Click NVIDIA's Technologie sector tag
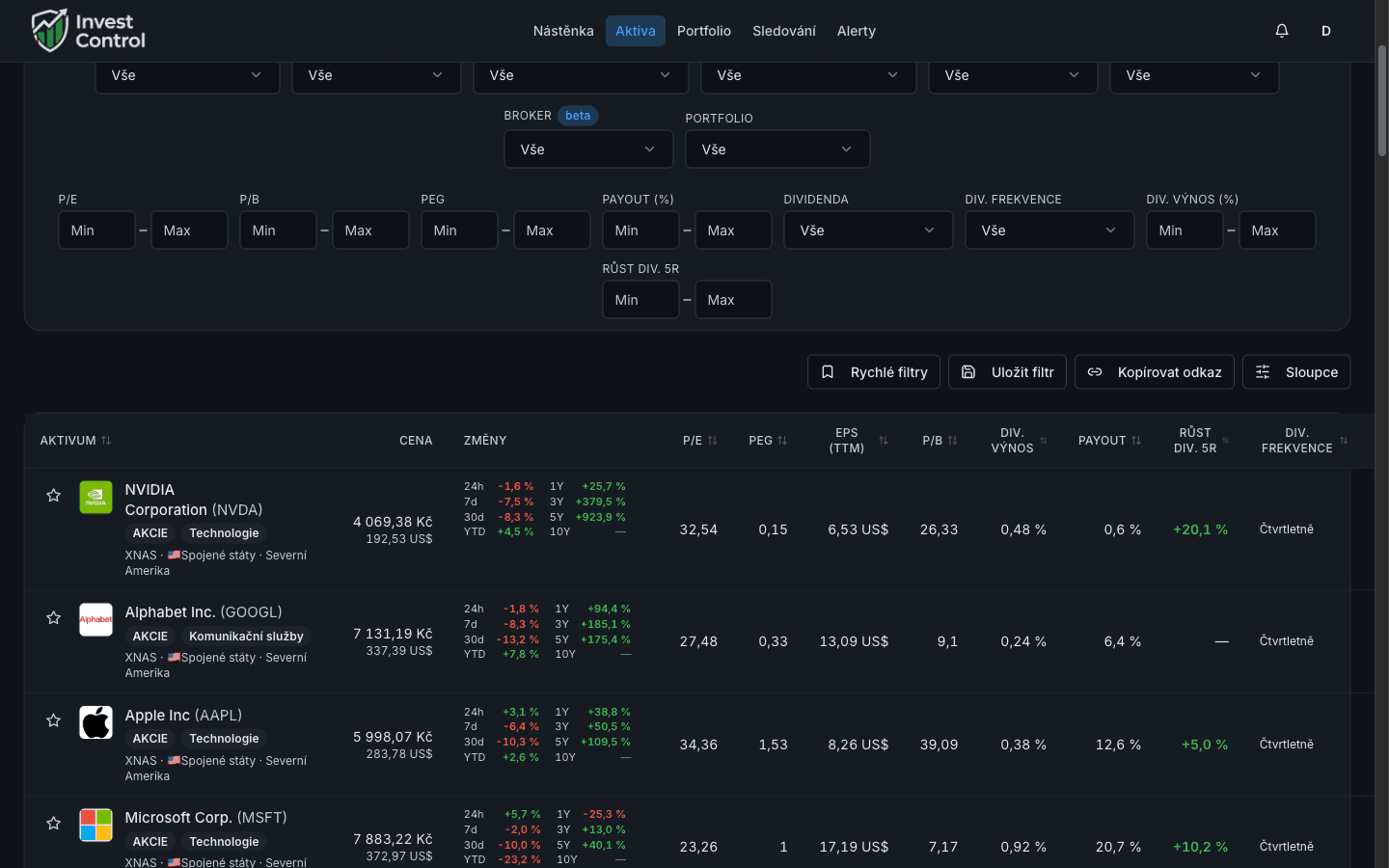Viewport: 1389px width, 868px height. pyautogui.click(x=224, y=533)
